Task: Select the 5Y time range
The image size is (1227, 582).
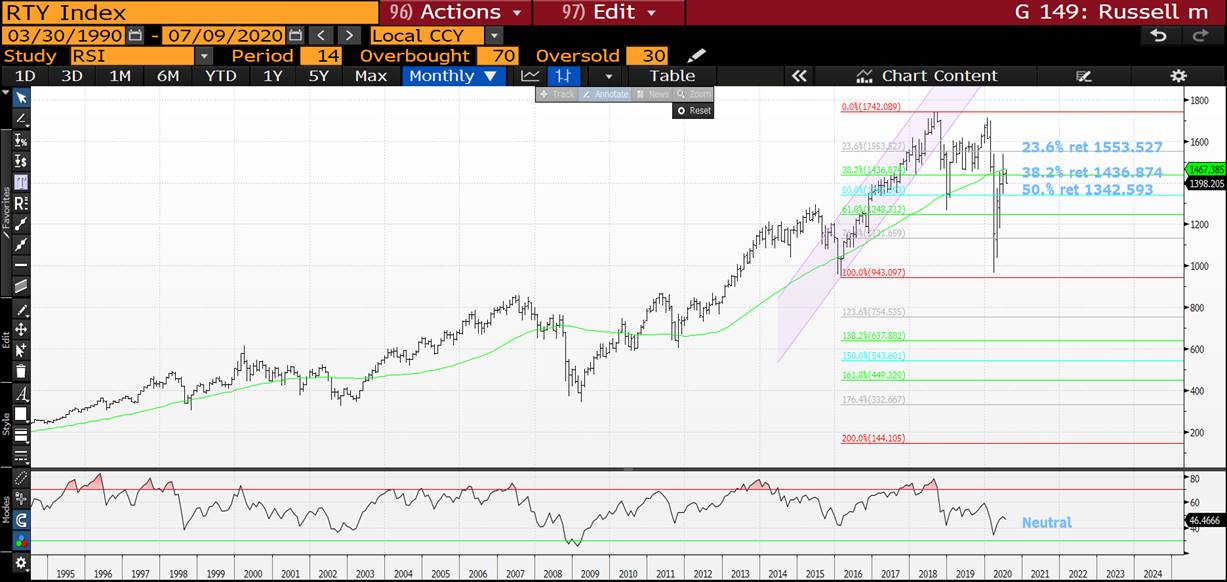Action: pyautogui.click(x=318, y=76)
